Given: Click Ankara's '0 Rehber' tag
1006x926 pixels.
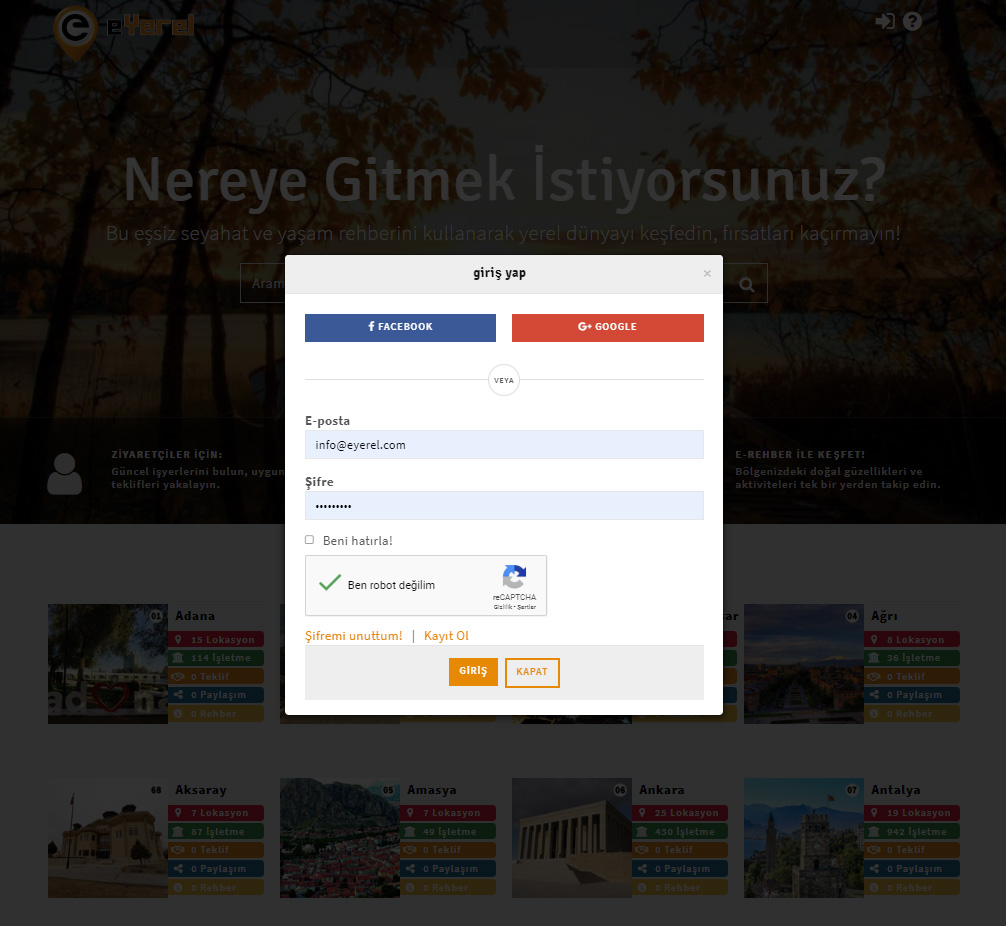Looking at the screenshot, I should point(680,887).
